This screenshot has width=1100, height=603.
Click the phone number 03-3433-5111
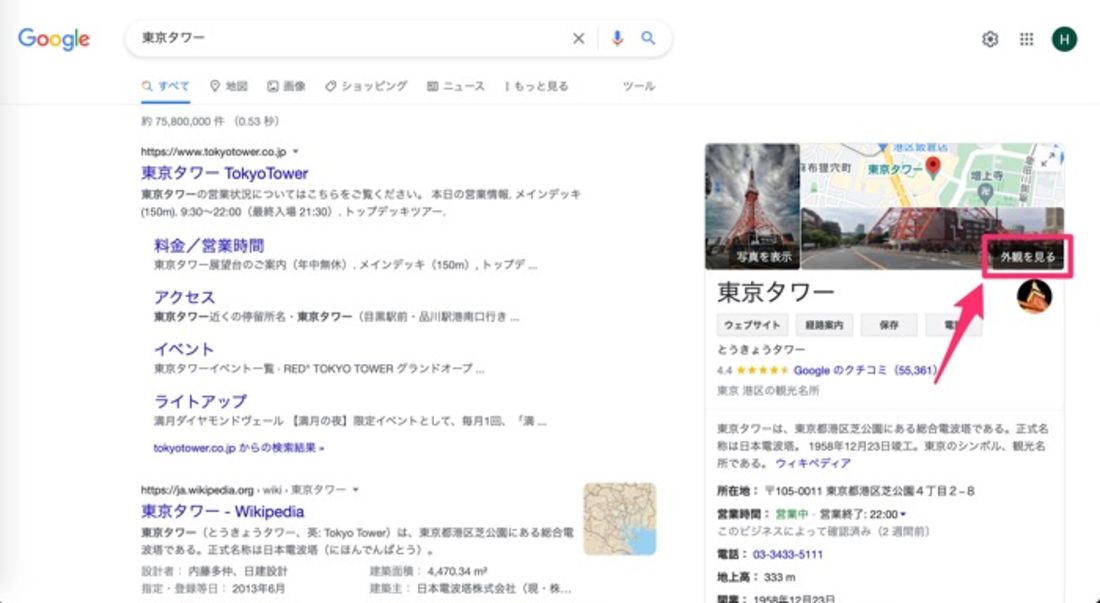pos(788,555)
